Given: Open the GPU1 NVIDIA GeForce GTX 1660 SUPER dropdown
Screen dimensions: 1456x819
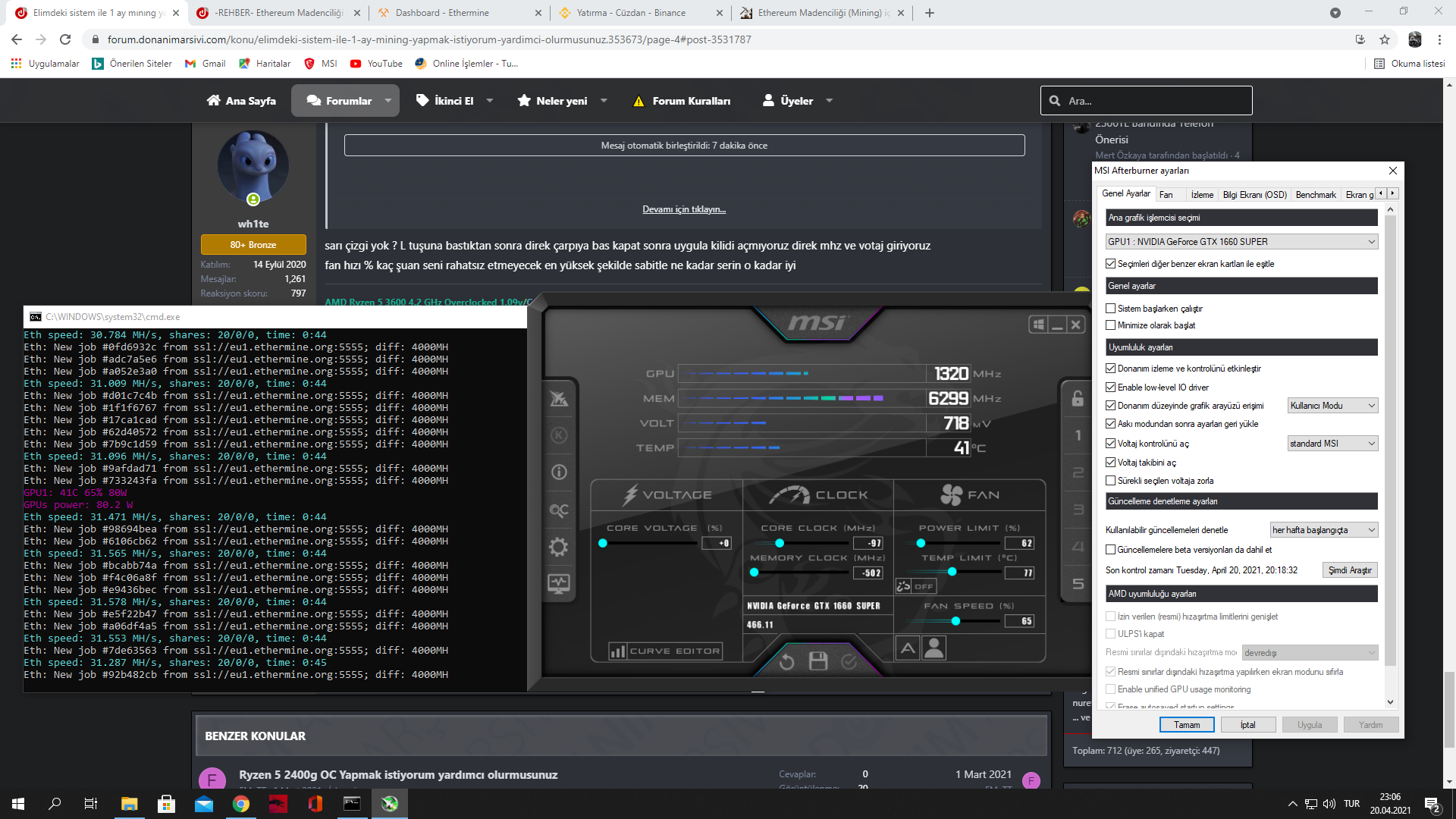Looking at the screenshot, I should 1241,242.
